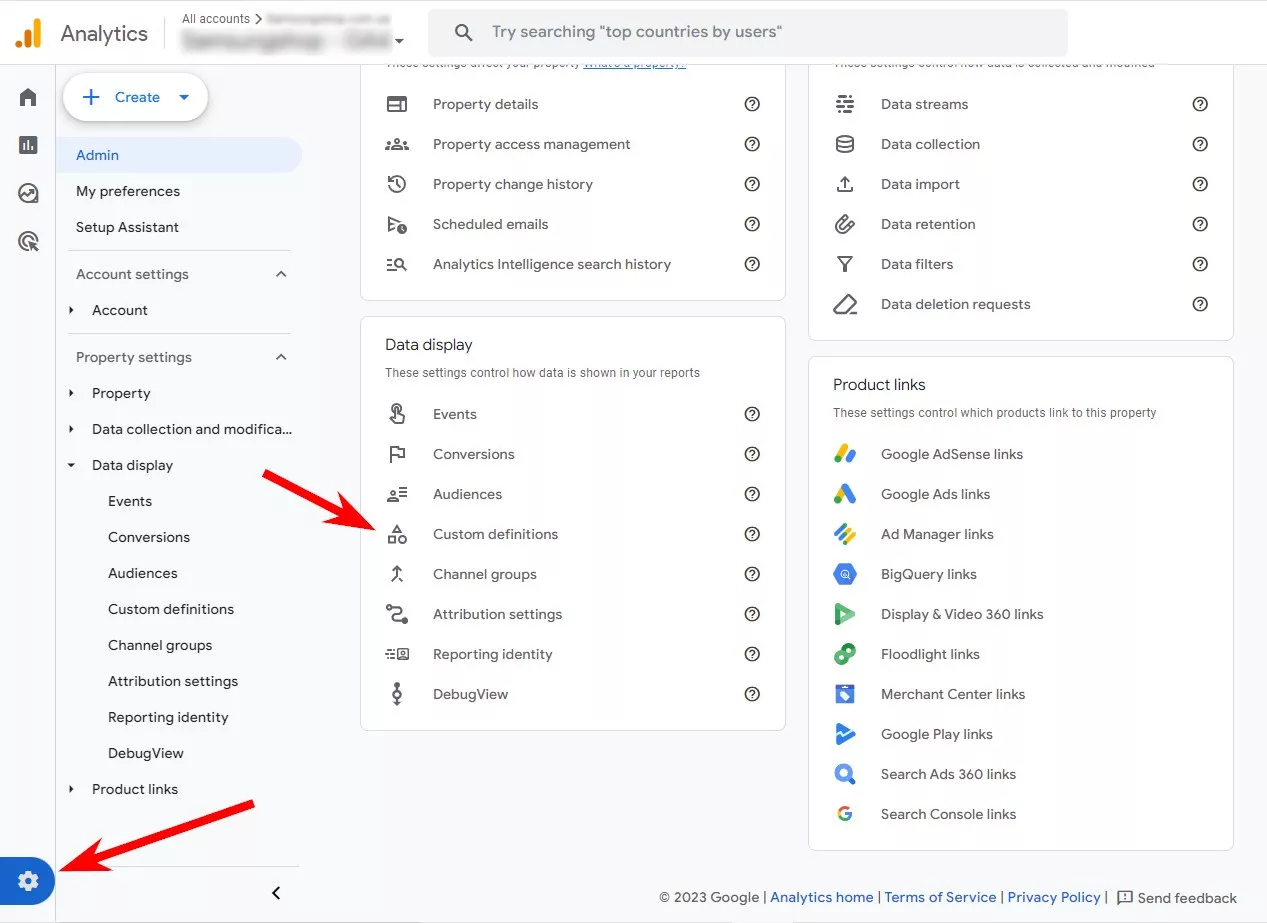Click the Conversions flag icon in card
This screenshot has width=1267, height=923.
397,454
